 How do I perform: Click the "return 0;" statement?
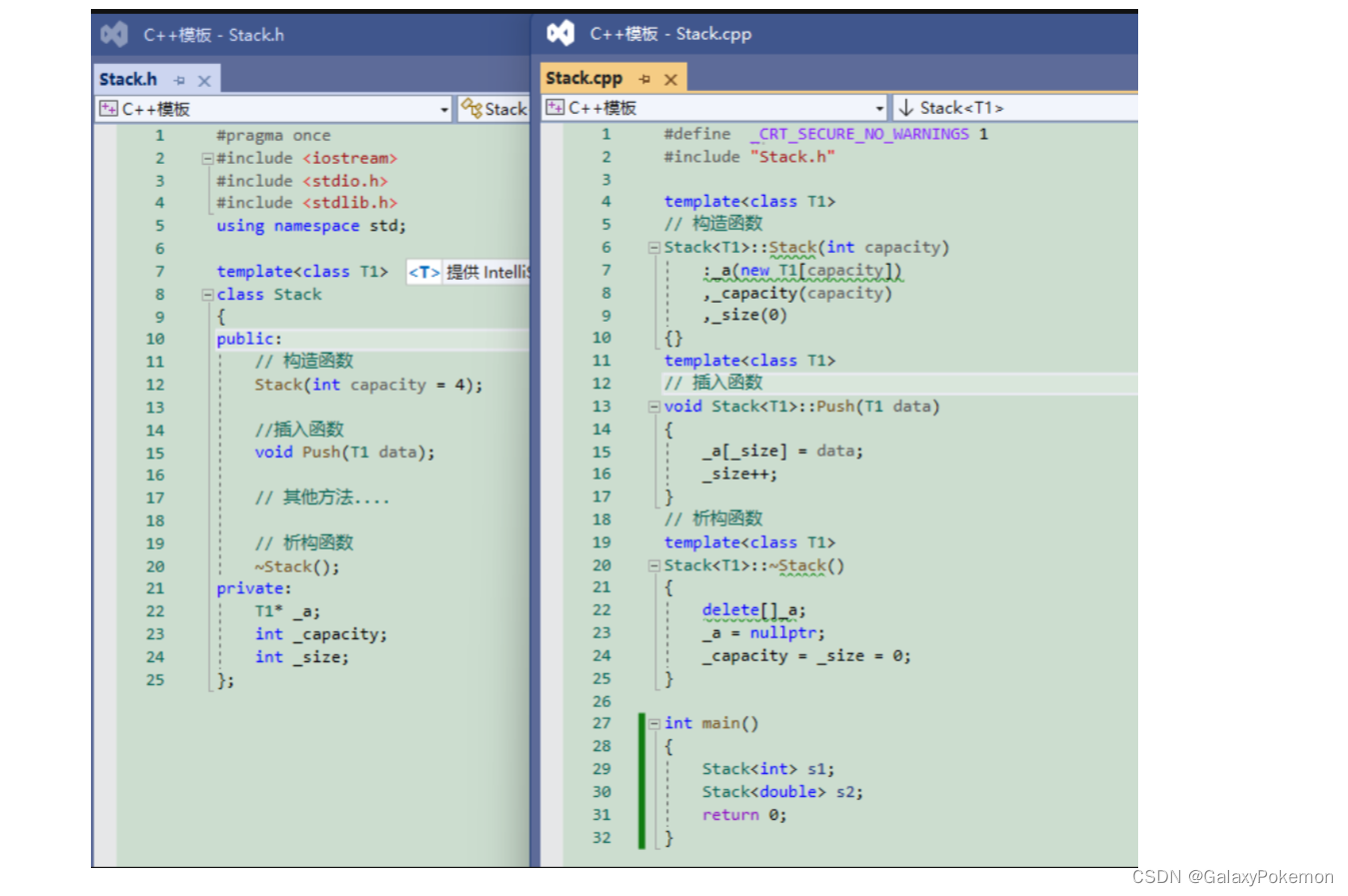click(744, 815)
